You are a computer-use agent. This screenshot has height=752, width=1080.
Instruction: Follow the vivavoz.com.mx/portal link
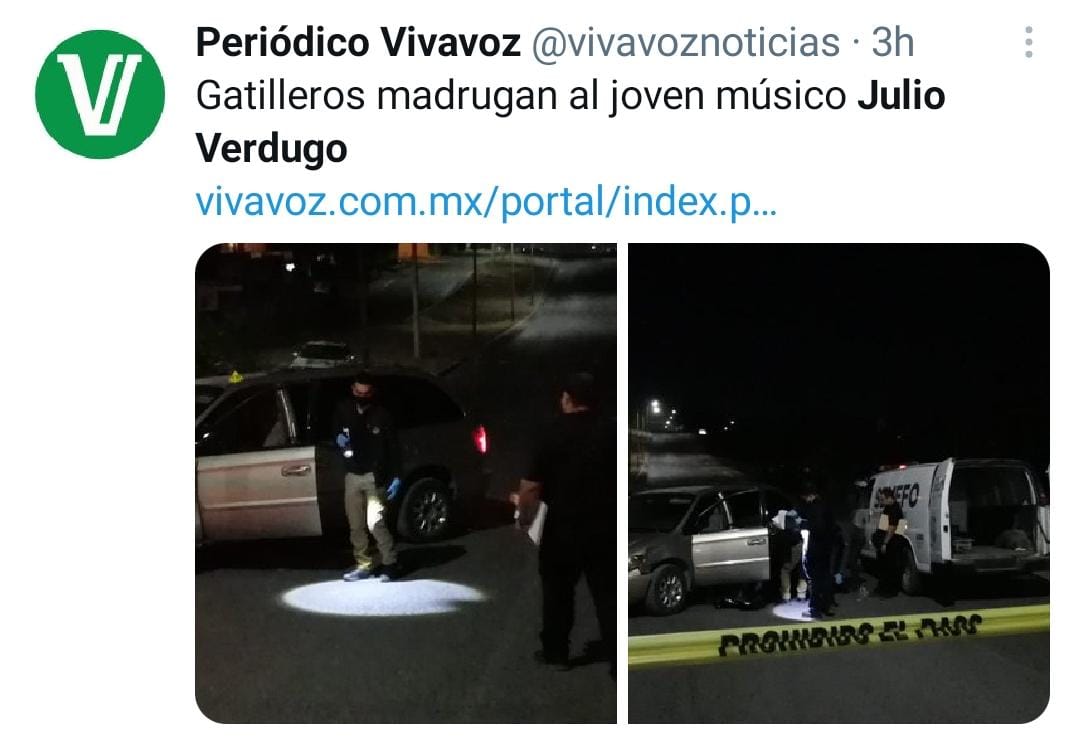pos(486,201)
